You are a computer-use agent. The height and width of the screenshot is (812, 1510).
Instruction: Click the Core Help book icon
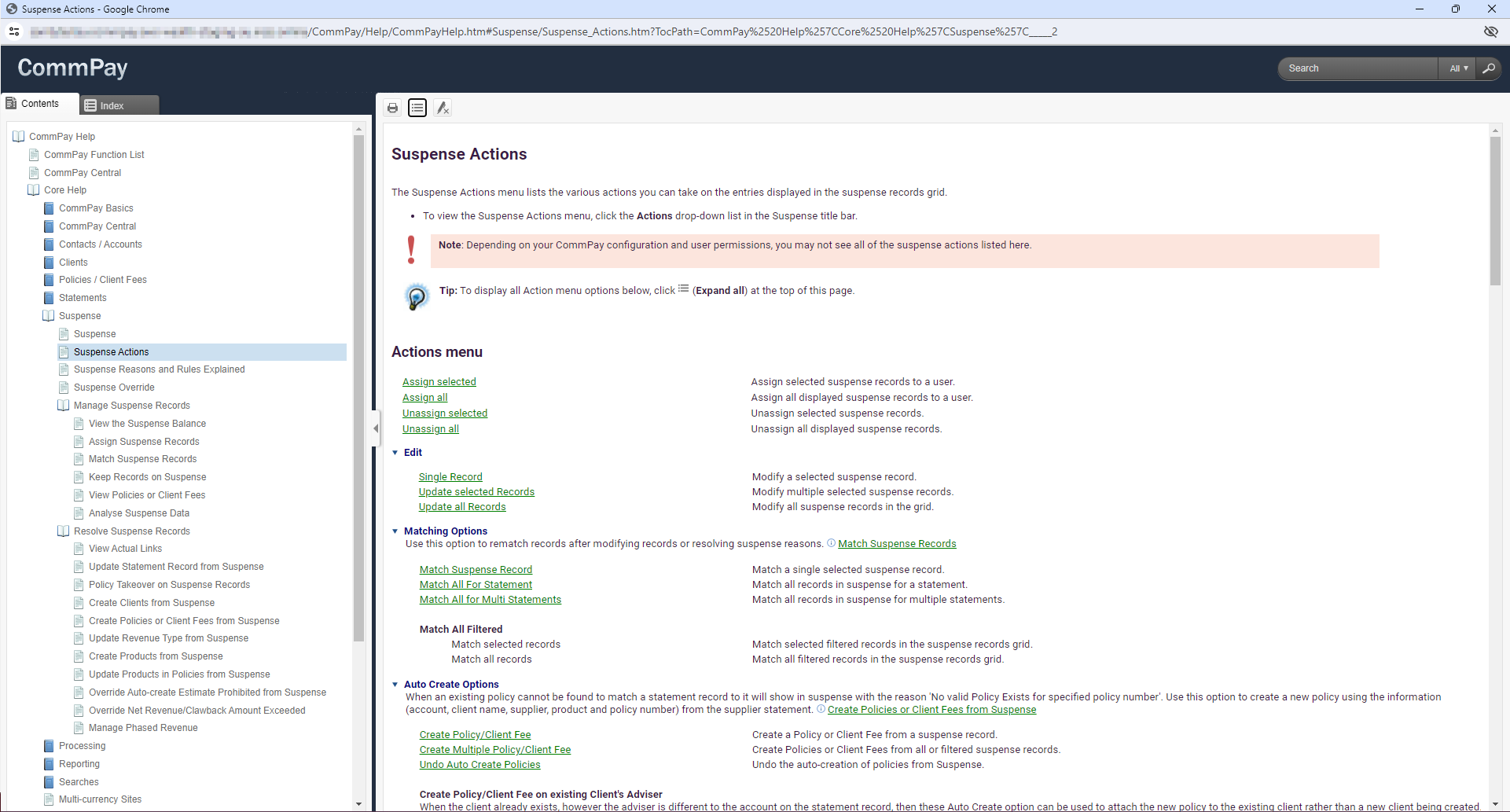click(34, 190)
